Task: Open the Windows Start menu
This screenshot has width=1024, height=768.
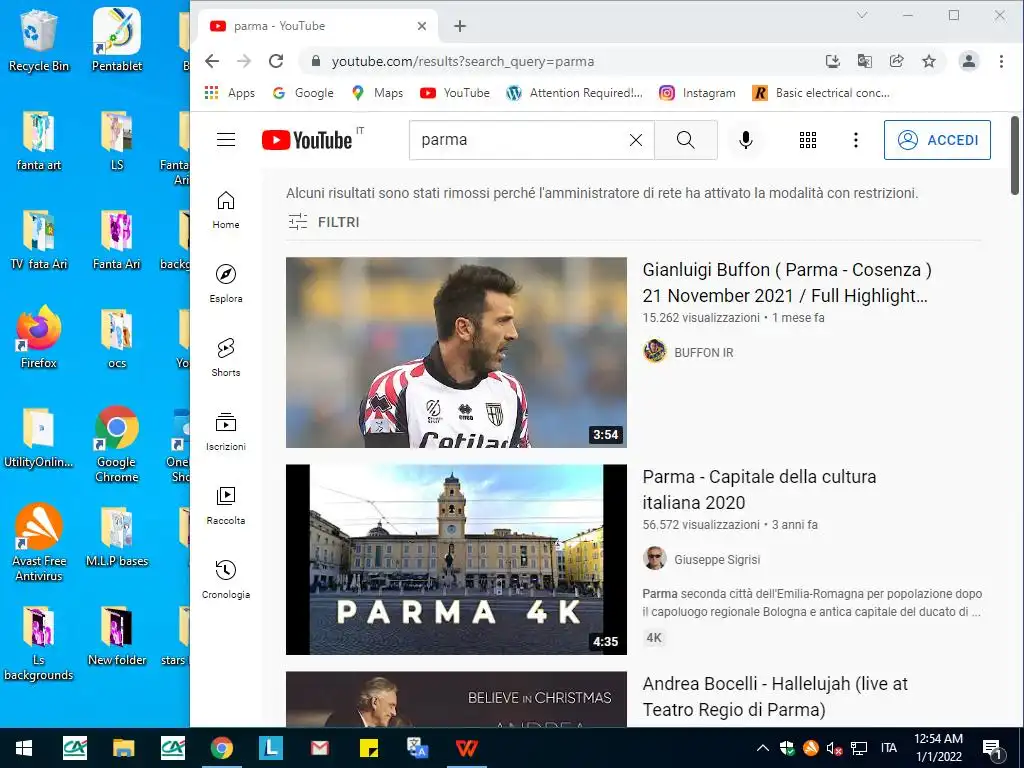Action: pos(24,748)
